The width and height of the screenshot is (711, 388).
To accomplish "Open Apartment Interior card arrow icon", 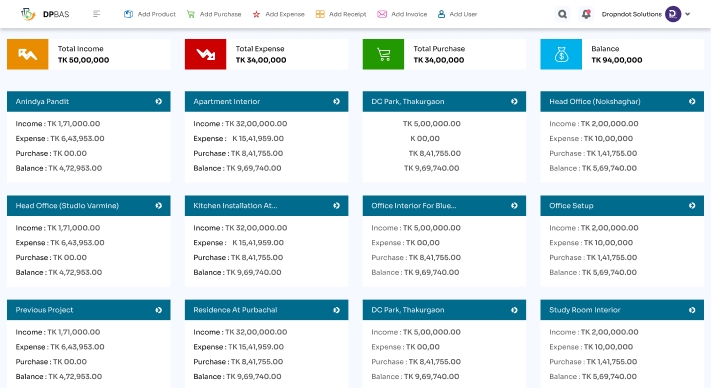I will pyautogui.click(x=336, y=102).
